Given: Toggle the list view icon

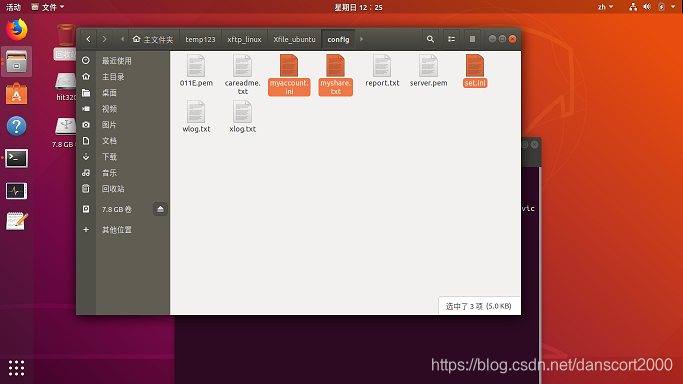Looking at the screenshot, I should click(451, 39).
